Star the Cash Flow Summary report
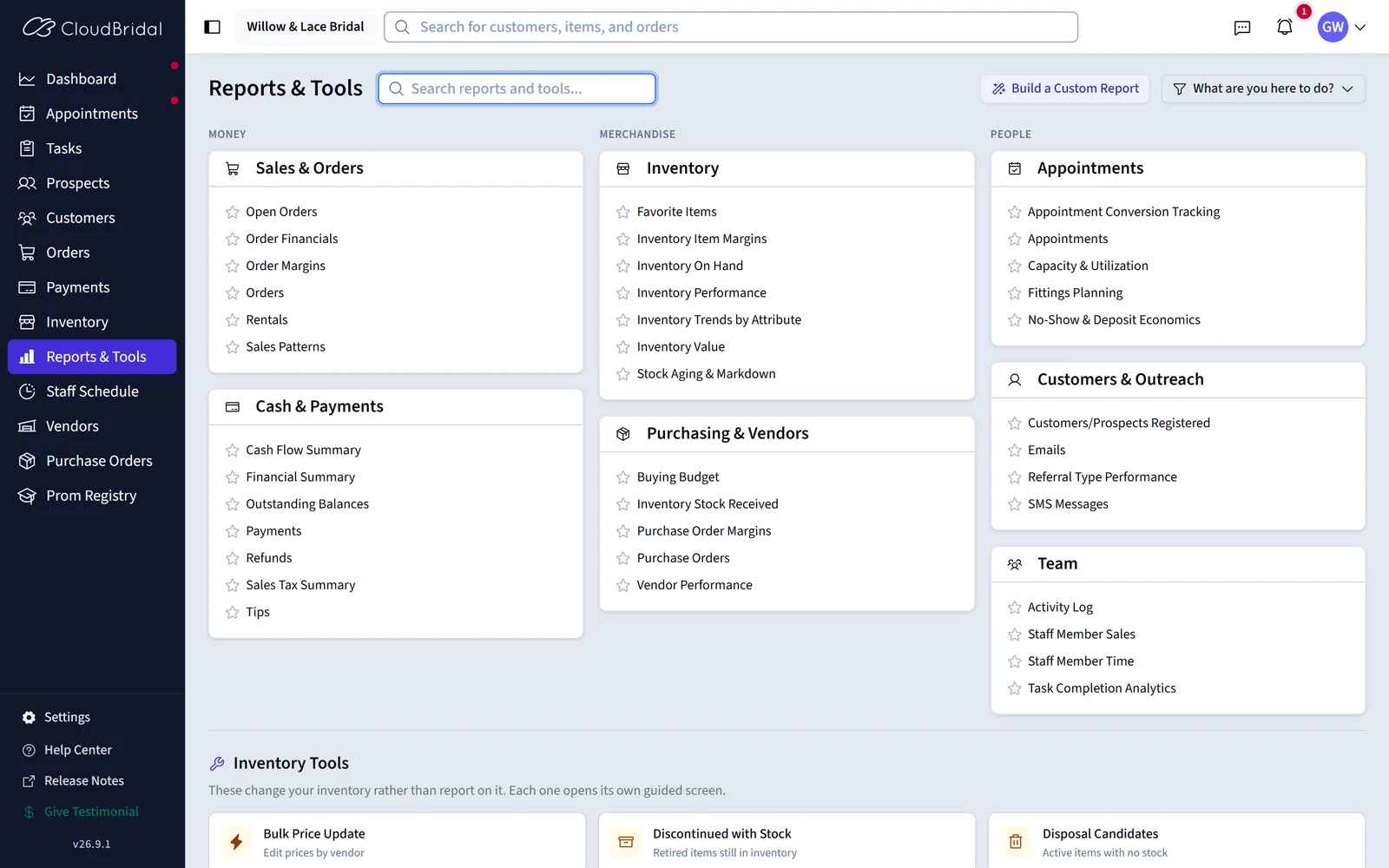 [x=233, y=450]
